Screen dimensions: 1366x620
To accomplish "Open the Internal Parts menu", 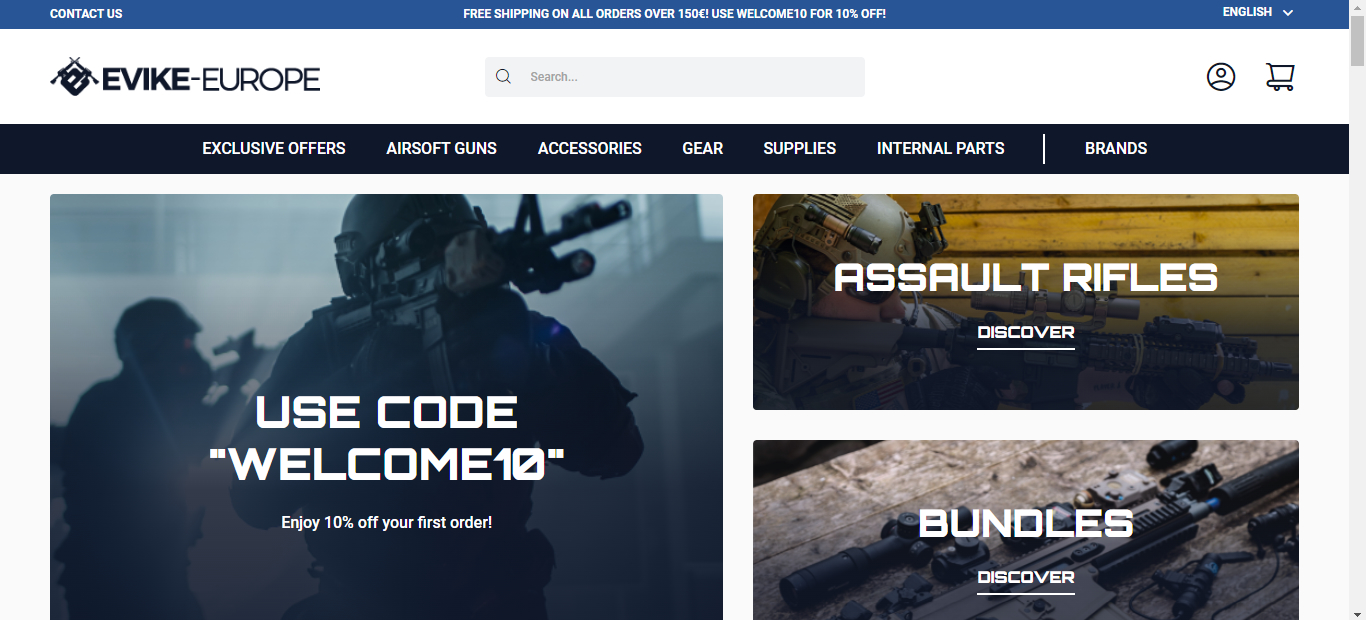I will click(x=940, y=148).
